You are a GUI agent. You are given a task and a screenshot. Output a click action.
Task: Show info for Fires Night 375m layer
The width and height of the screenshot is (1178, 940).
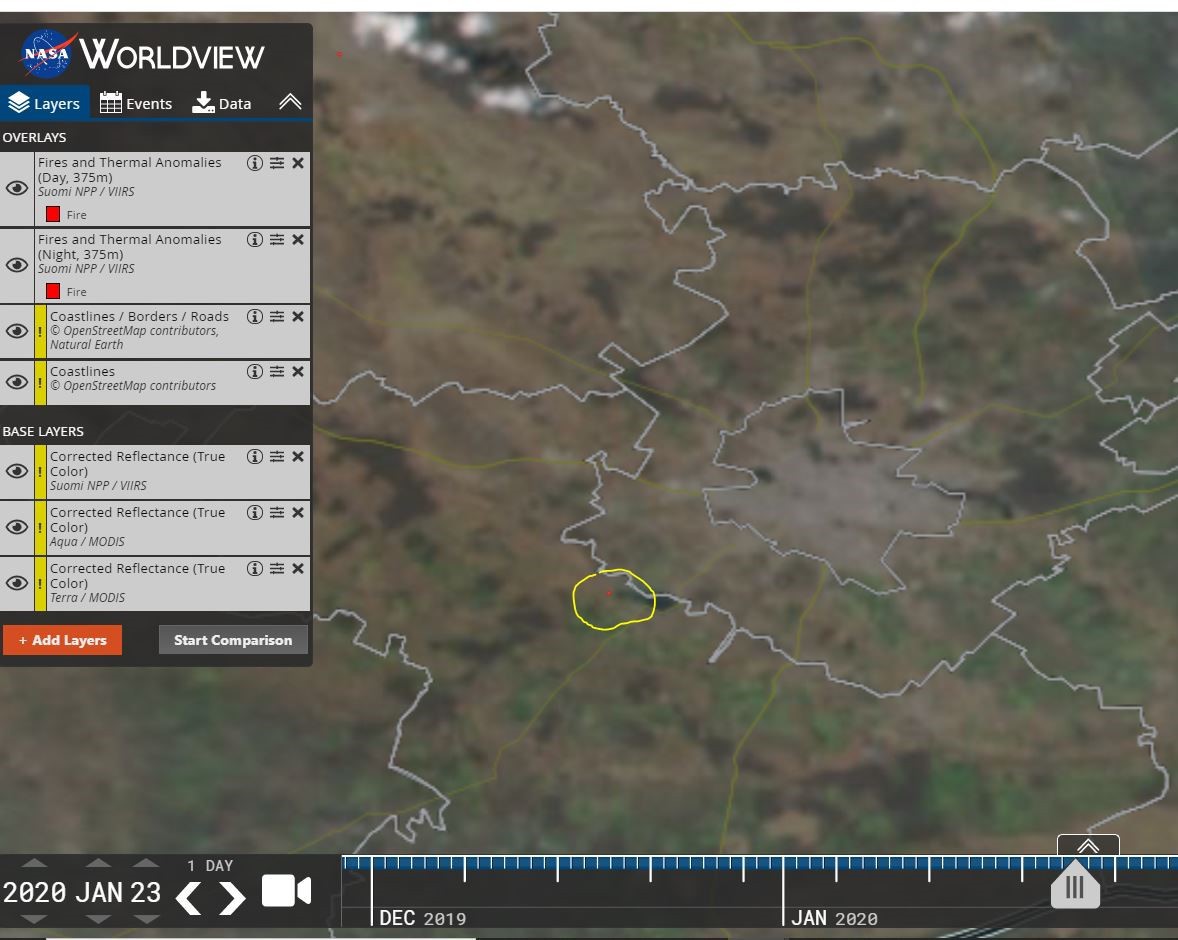(x=255, y=240)
